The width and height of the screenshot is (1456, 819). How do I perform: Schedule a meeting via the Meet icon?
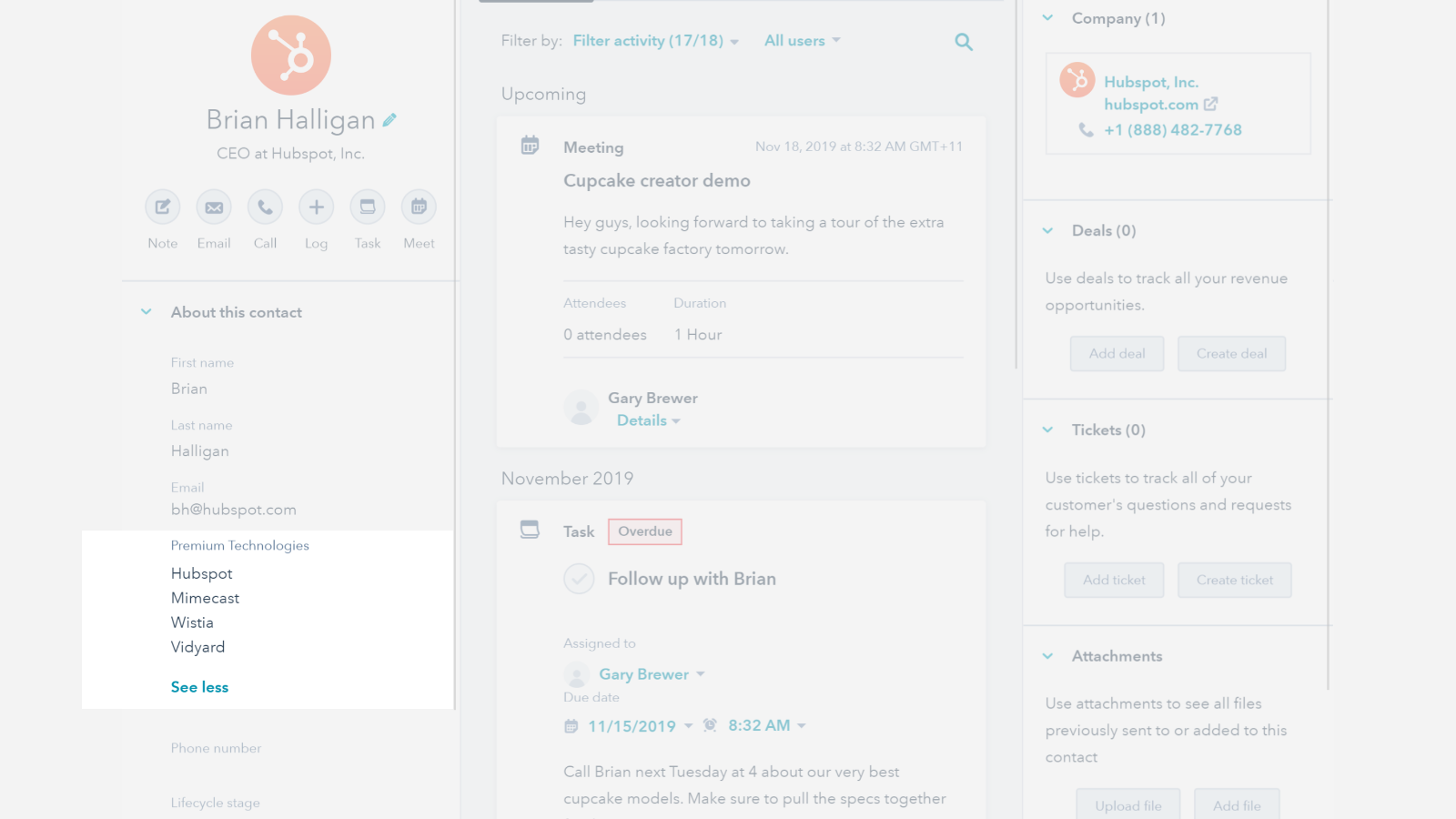(419, 207)
